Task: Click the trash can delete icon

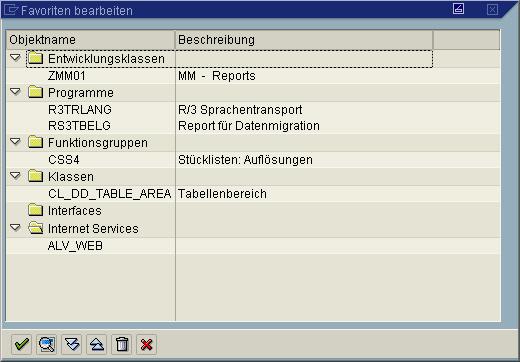Action: [122, 344]
